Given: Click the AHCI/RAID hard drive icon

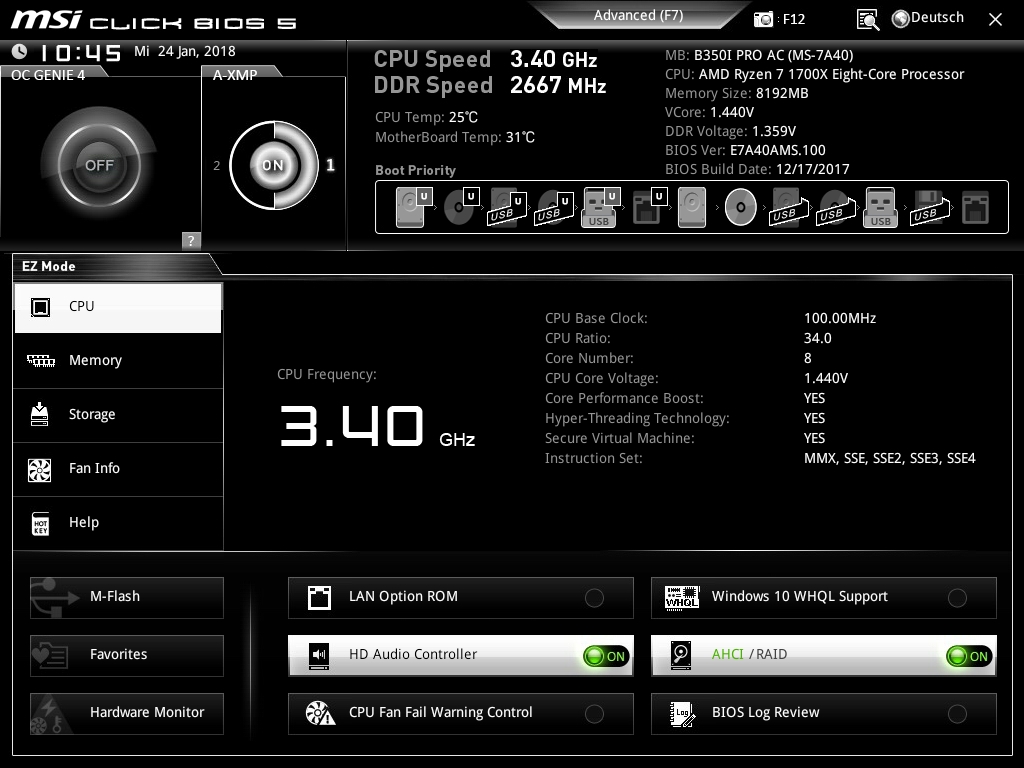Looking at the screenshot, I should click(x=681, y=655).
